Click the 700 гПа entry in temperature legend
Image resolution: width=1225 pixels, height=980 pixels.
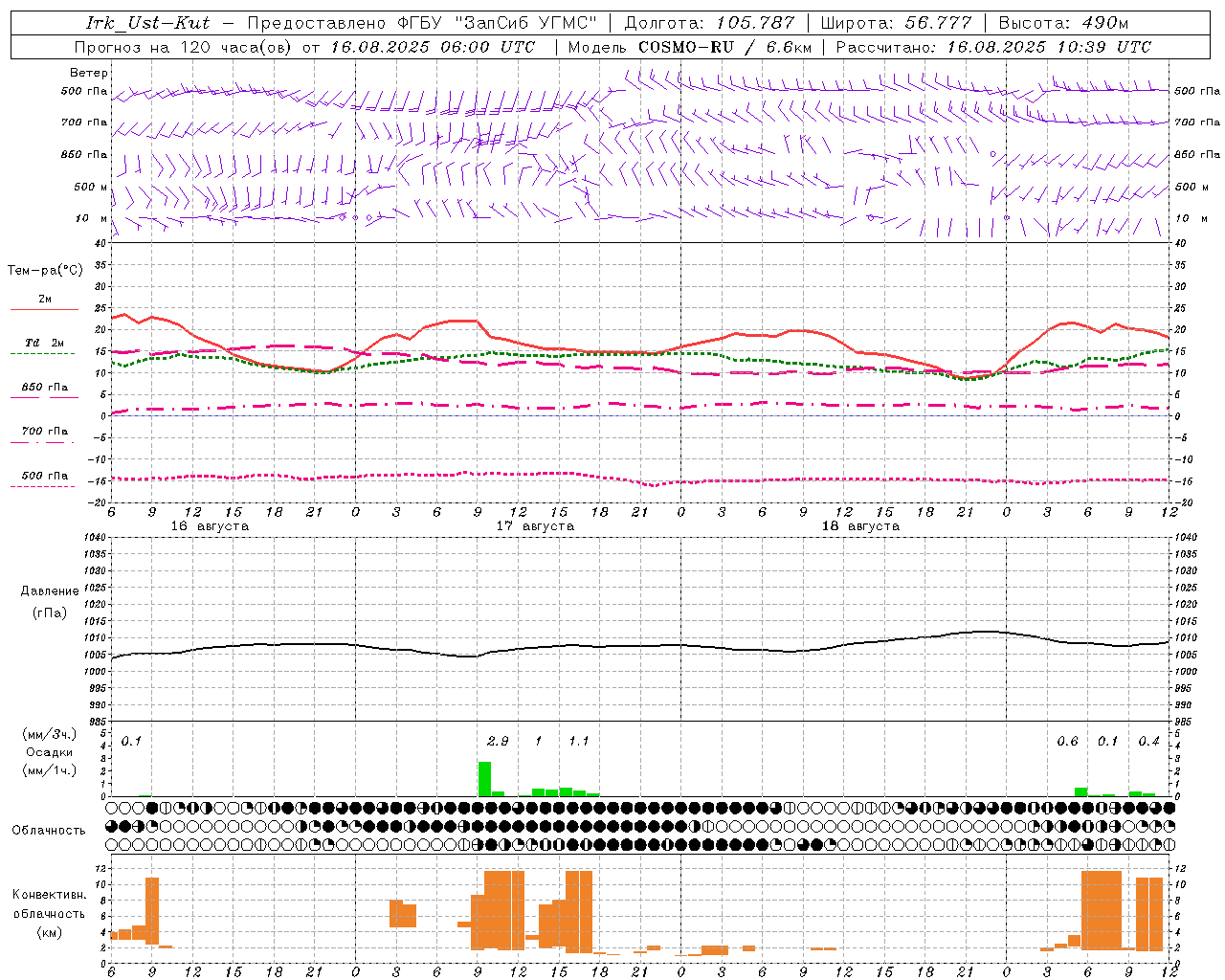click(x=45, y=432)
